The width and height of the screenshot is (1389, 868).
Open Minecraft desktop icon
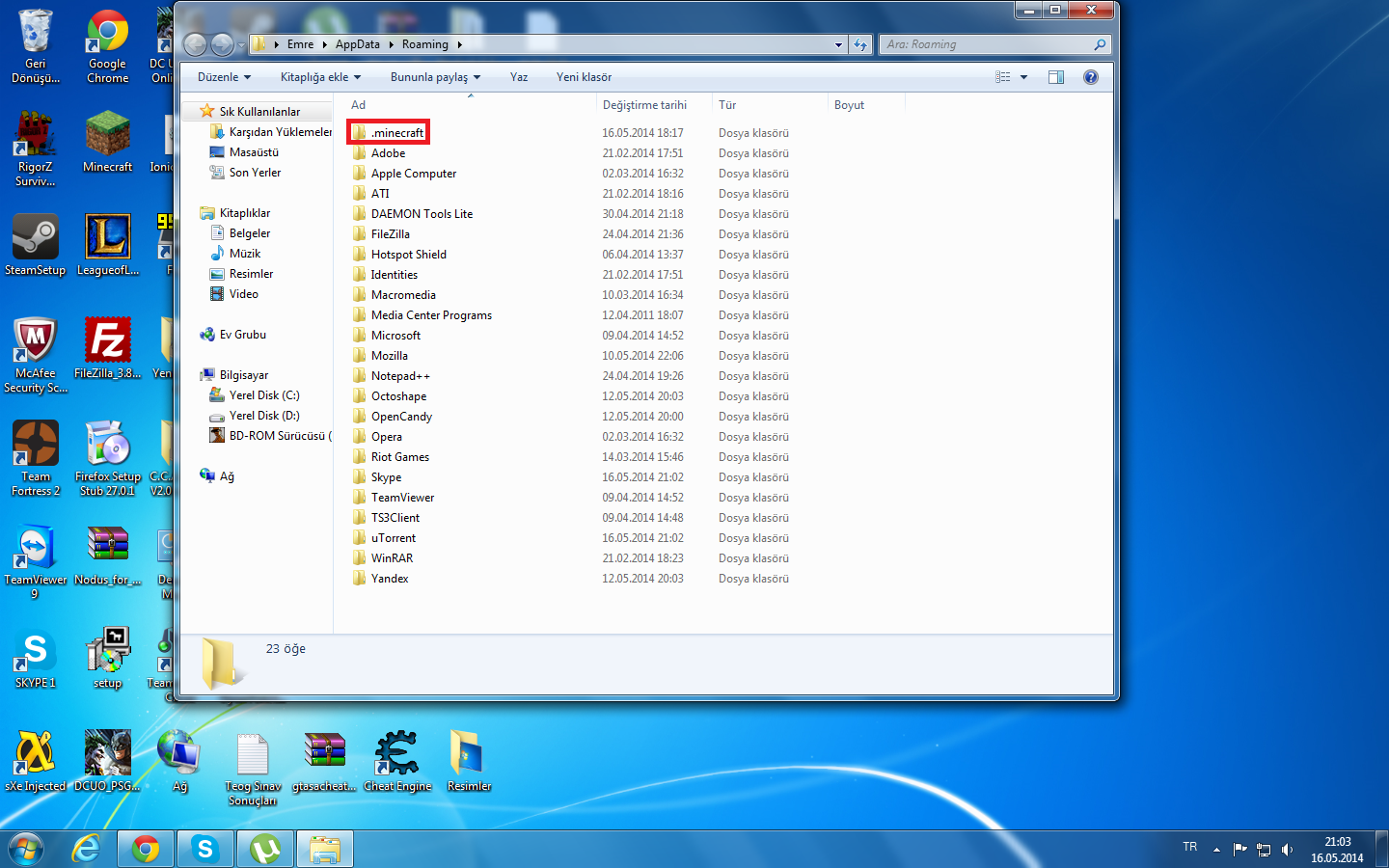coord(107,141)
